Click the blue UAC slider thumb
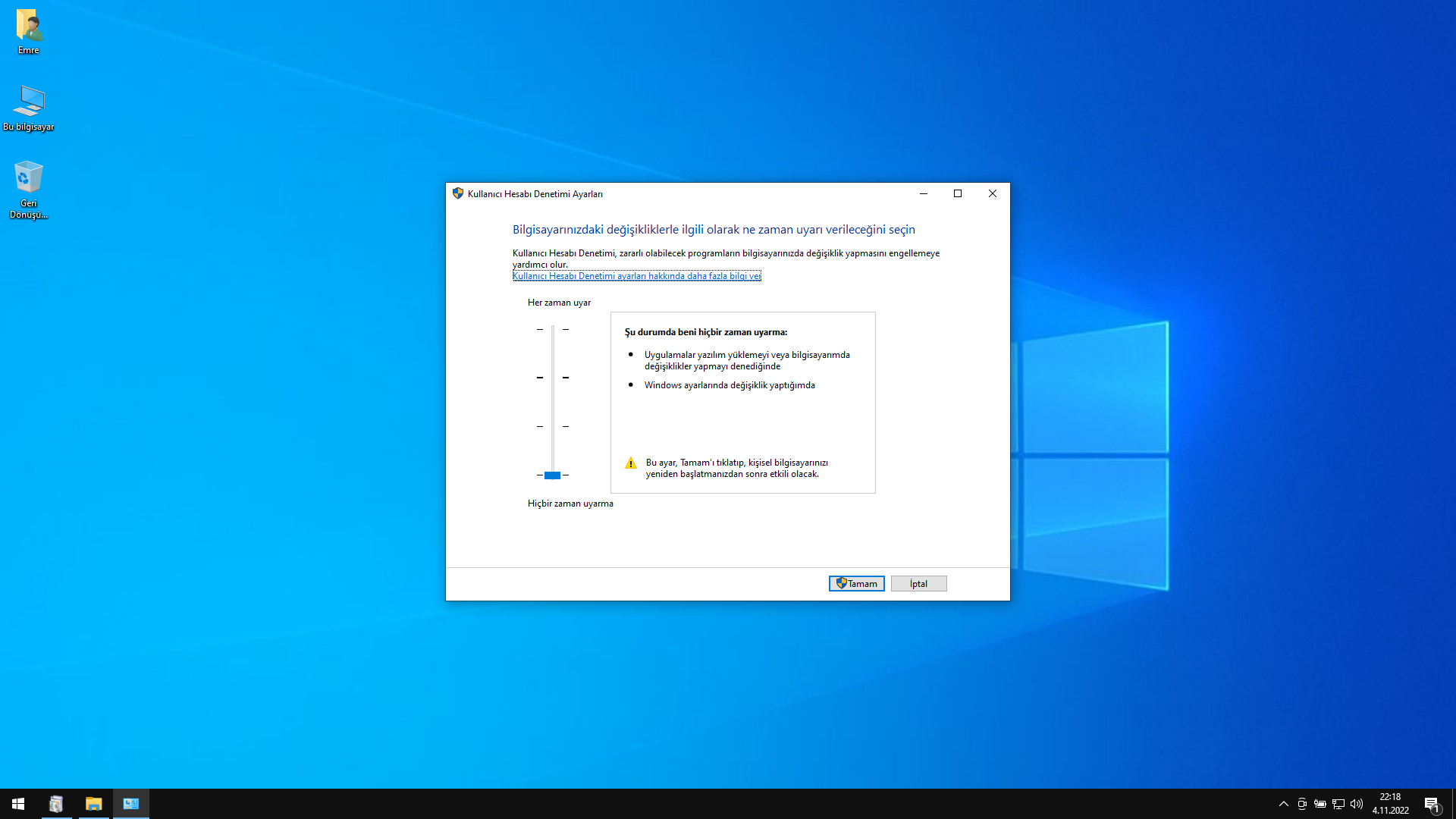Image resolution: width=1456 pixels, height=819 pixels. pos(552,475)
